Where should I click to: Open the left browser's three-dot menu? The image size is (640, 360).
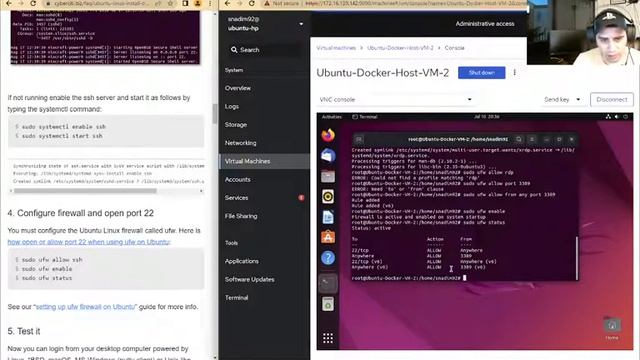210,4
